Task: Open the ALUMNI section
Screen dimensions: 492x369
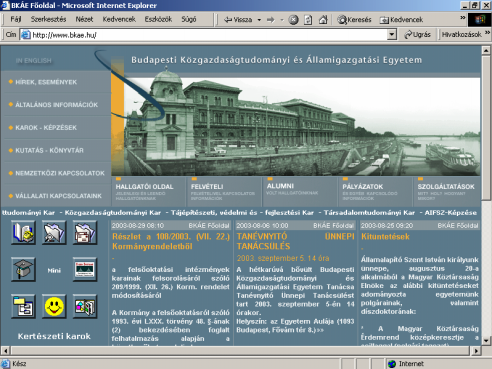Action: (x=280, y=186)
